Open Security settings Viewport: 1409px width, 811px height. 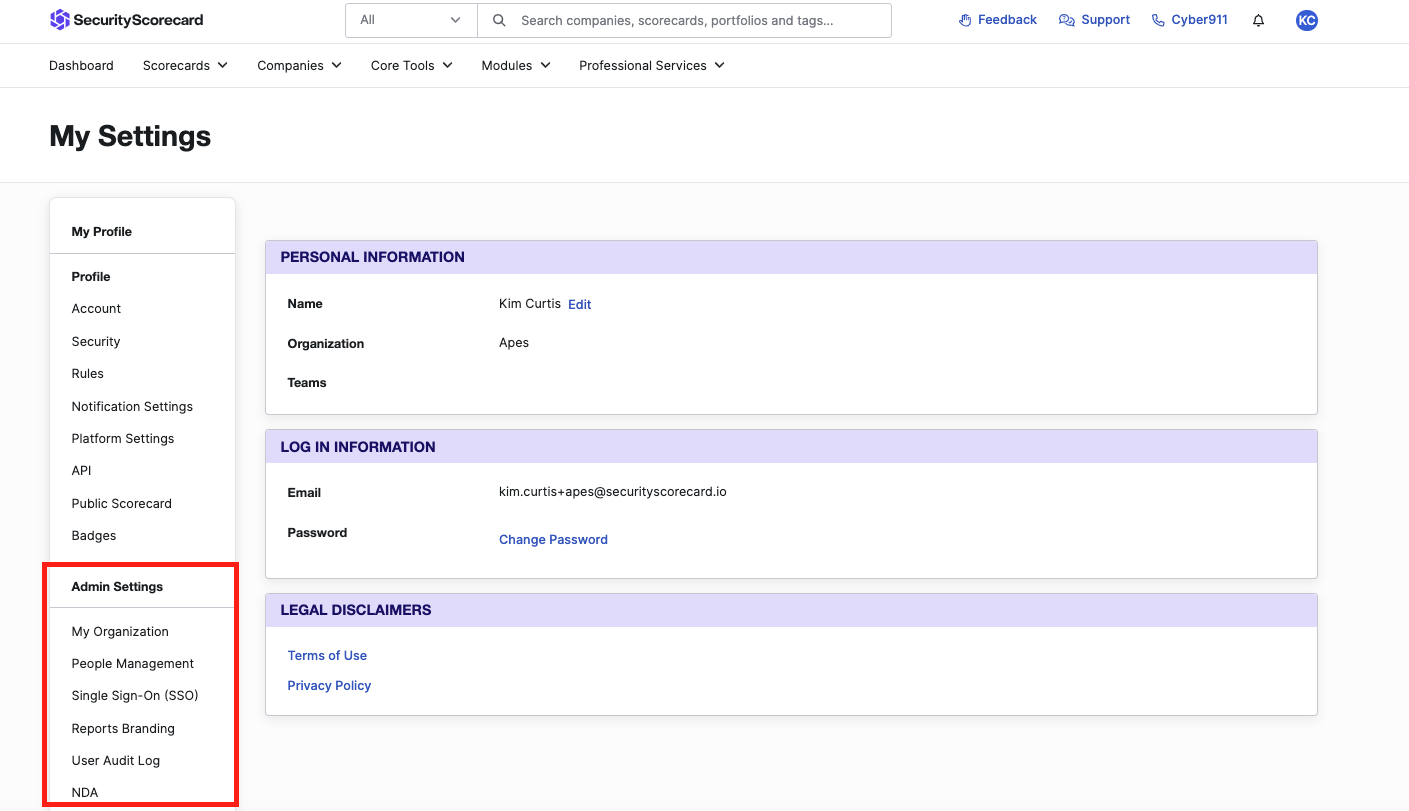[x=96, y=341]
